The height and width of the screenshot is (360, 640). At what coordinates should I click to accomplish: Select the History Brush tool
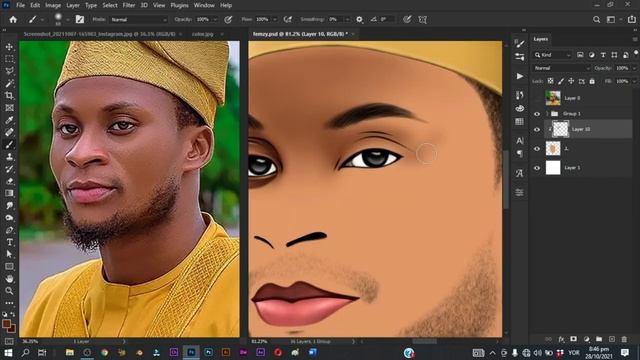pyautogui.click(x=9, y=169)
